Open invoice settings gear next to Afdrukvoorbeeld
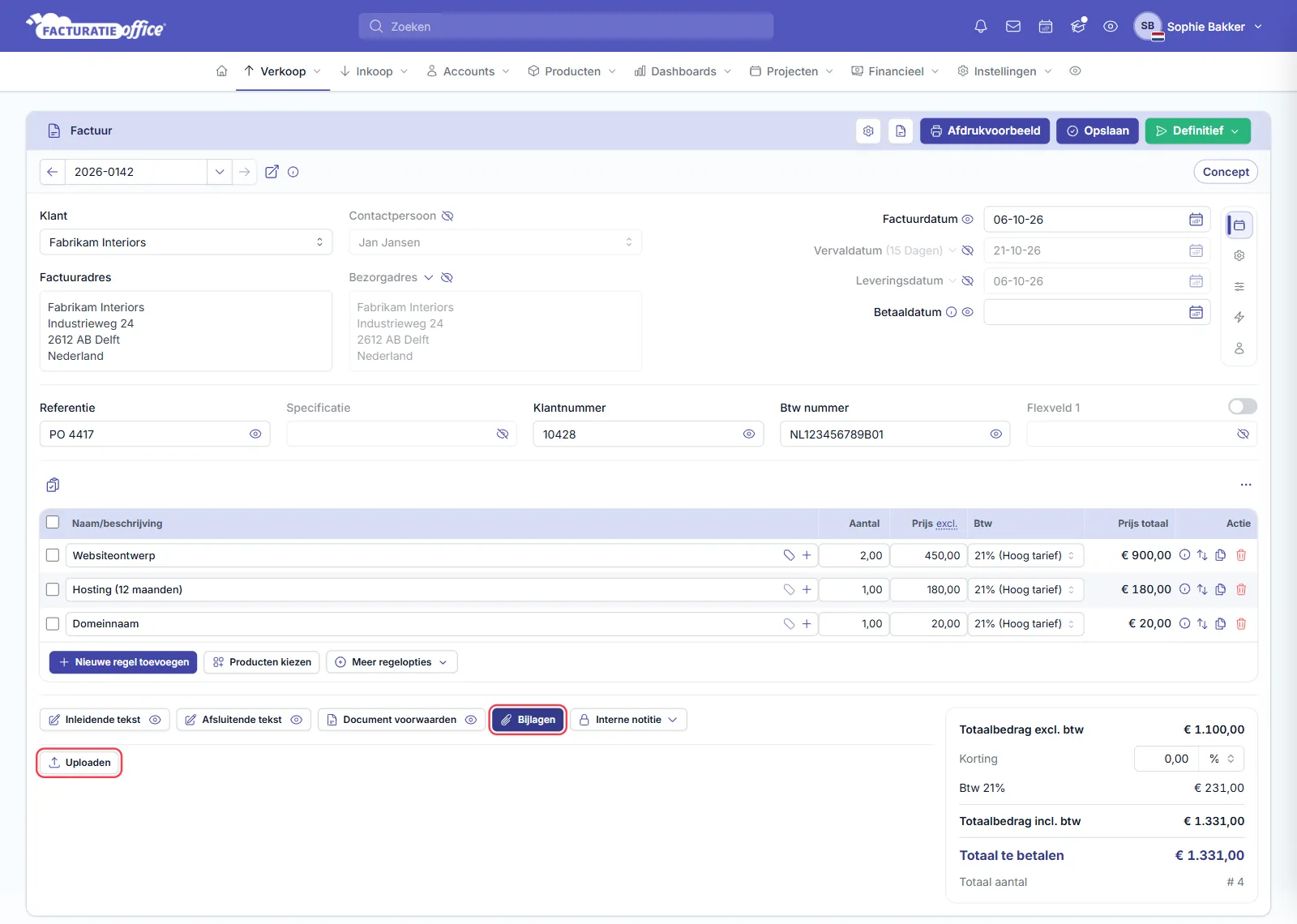This screenshot has height=924, width=1297. 868,130
